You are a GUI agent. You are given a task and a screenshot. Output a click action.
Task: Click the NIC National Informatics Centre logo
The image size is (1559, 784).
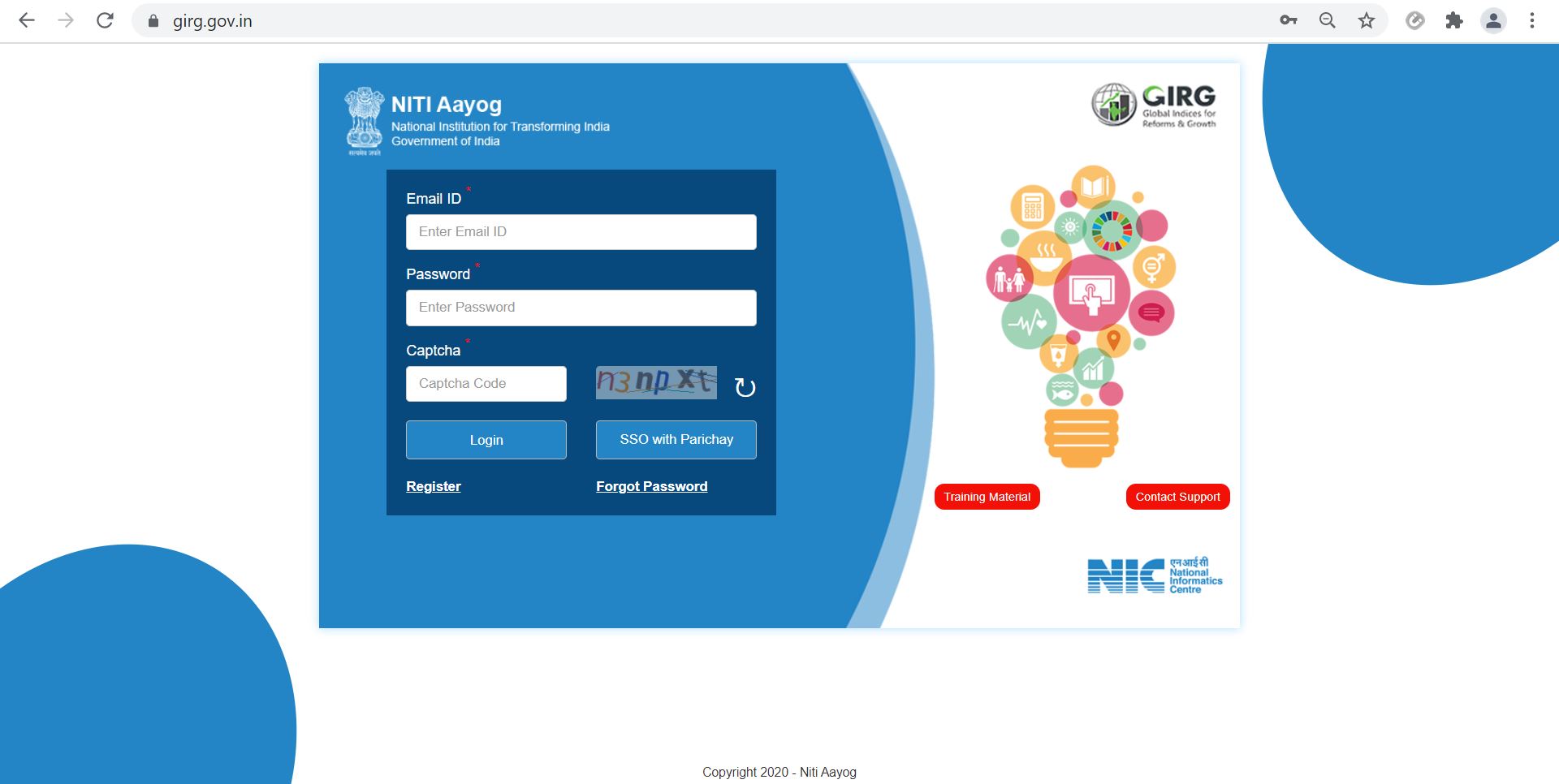(1155, 575)
